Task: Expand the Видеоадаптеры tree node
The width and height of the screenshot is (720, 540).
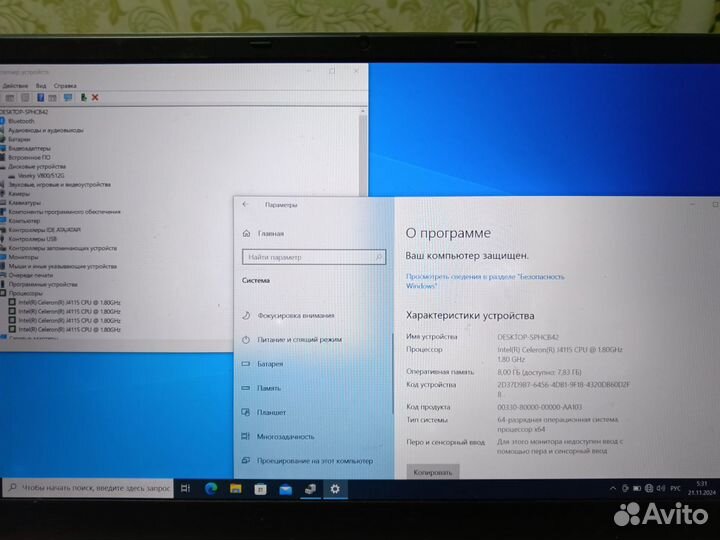Action: pyautogui.click(x=3, y=148)
